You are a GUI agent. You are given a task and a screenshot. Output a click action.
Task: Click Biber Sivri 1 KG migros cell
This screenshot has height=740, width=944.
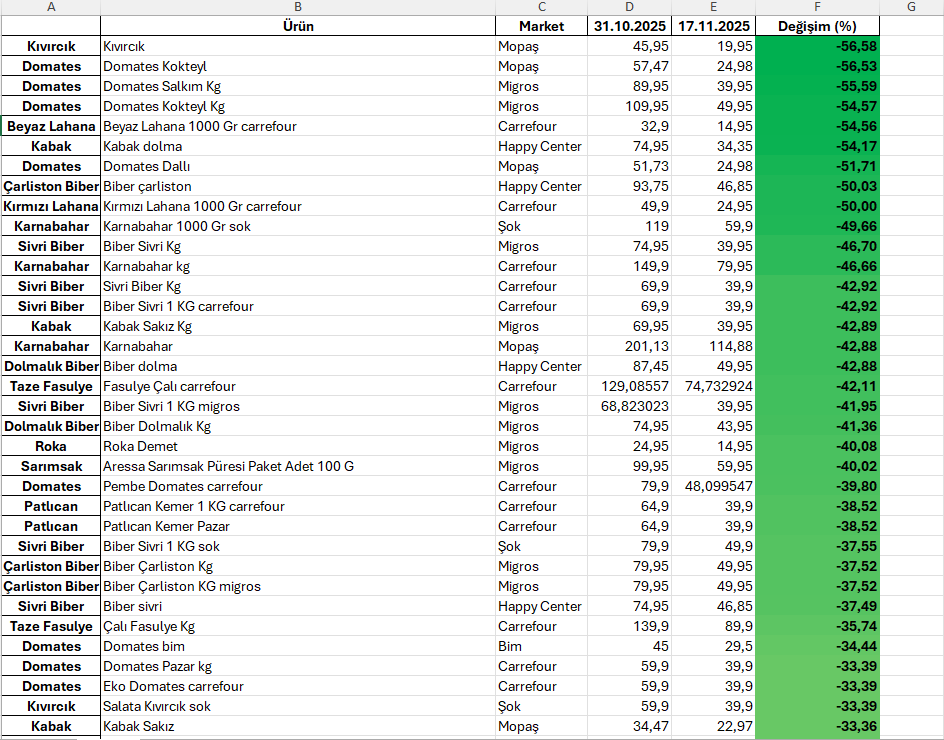[x=298, y=406]
